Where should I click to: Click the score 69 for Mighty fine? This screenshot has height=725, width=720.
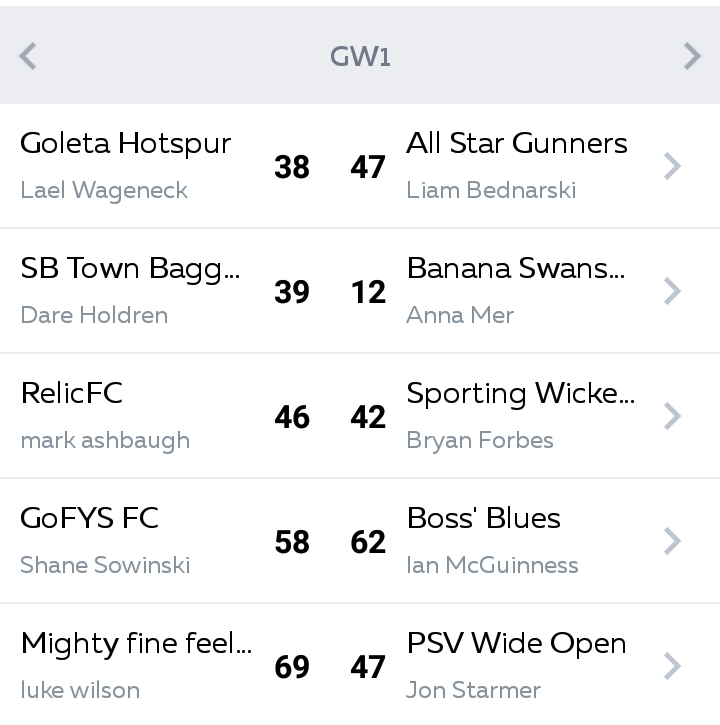(292, 667)
